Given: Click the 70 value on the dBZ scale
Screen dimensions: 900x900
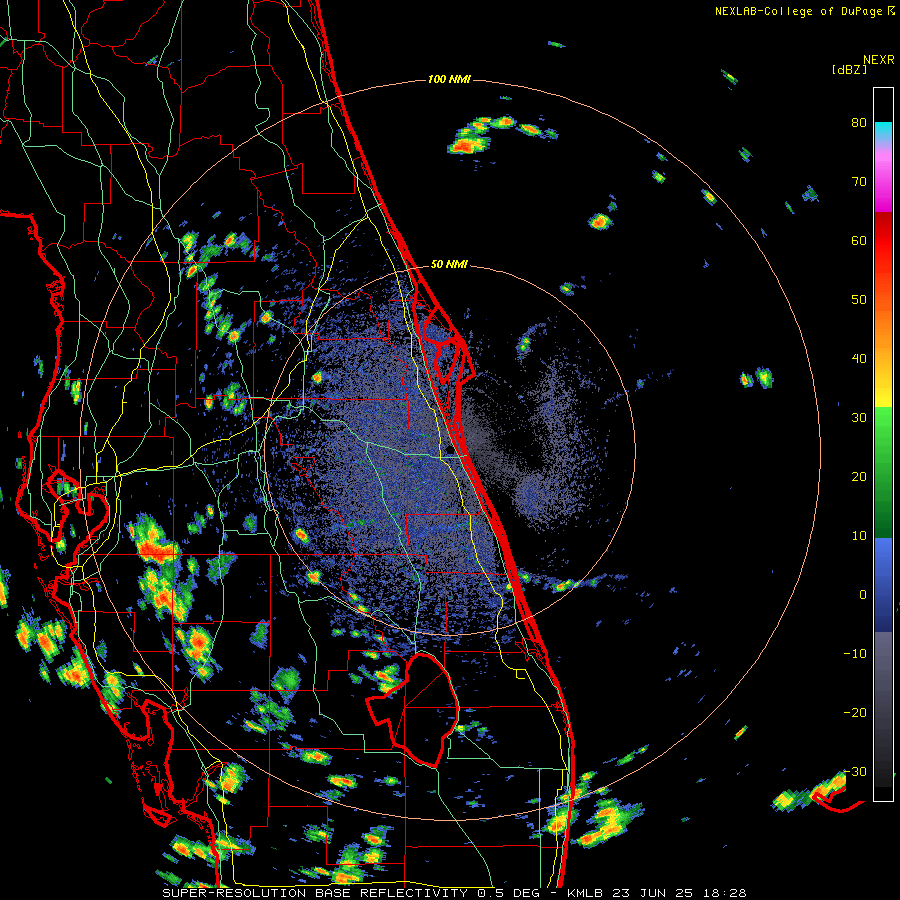Looking at the screenshot, I should point(859,182).
